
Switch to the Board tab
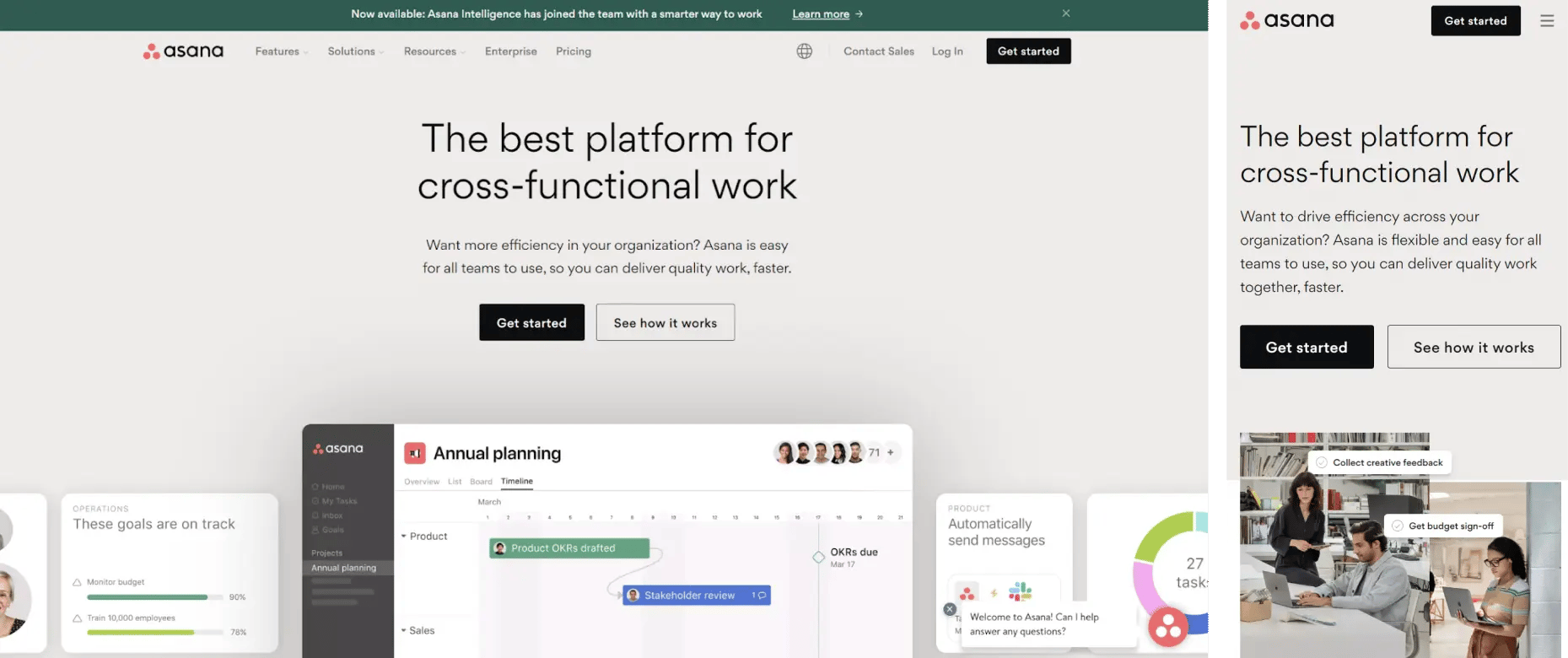(481, 482)
